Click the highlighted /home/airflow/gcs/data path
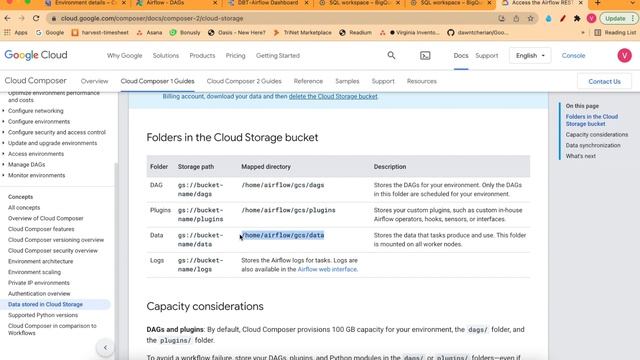The width and height of the screenshot is (640, 360). click(283, 235)
